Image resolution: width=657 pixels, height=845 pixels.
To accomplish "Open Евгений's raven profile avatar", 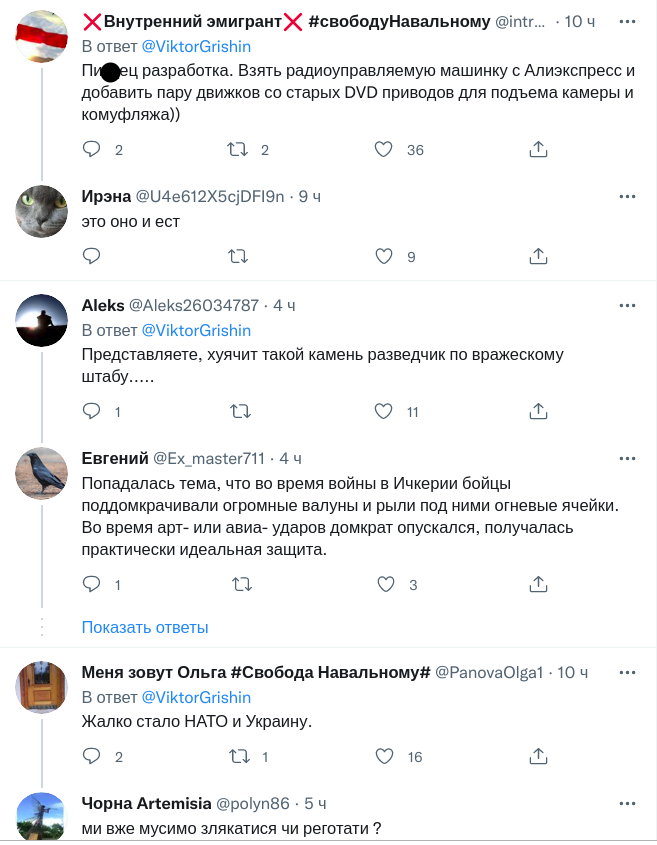I will 42,473.
